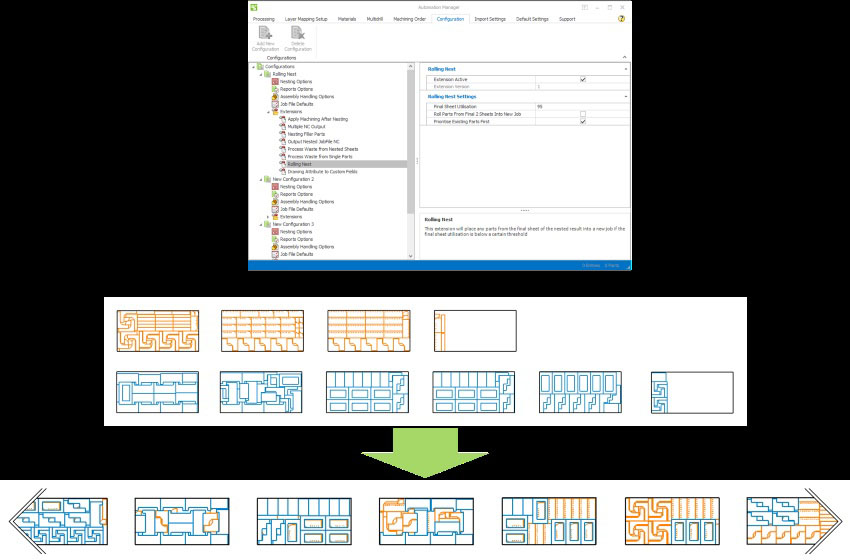Collapse the root Configurations tree node
The width and height of the screenshot is (850, 560).
click(x=254, y=66)
